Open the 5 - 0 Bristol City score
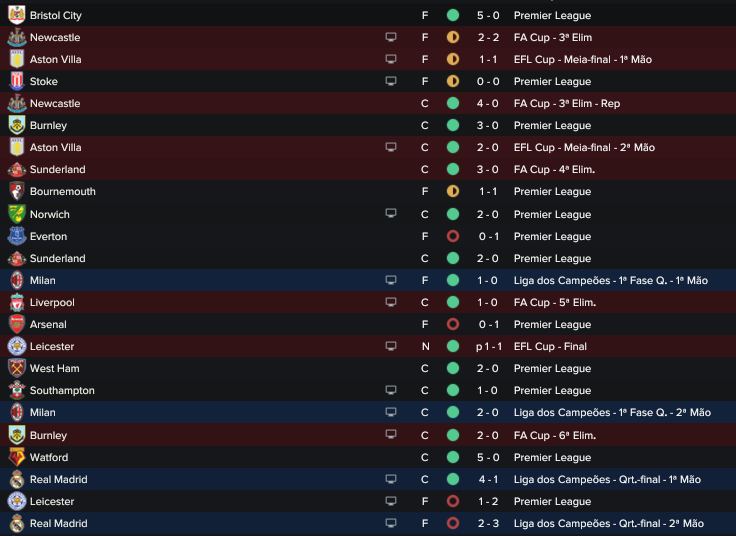Screen dimensions: 736x536 [x=488, y=15]
